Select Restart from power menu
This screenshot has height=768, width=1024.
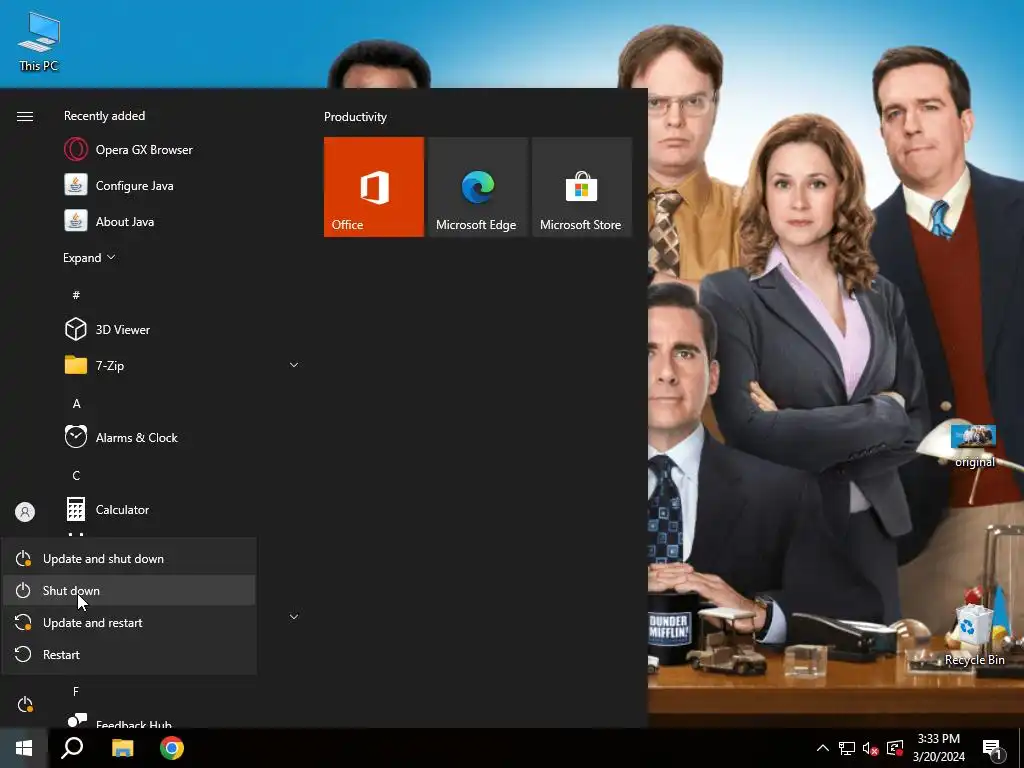pyautogui.click(x=129, y=654)
